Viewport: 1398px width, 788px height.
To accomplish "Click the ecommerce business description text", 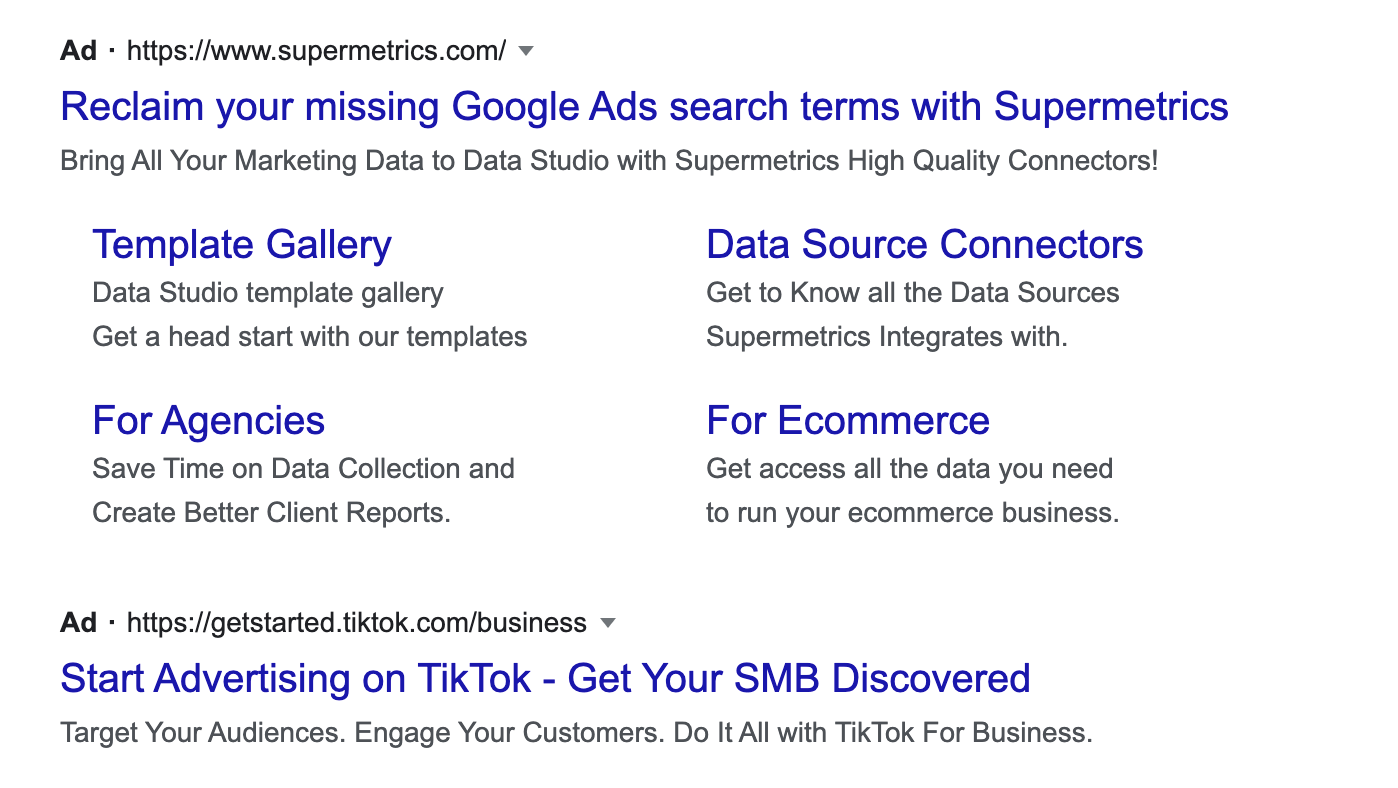I will 913,512.
